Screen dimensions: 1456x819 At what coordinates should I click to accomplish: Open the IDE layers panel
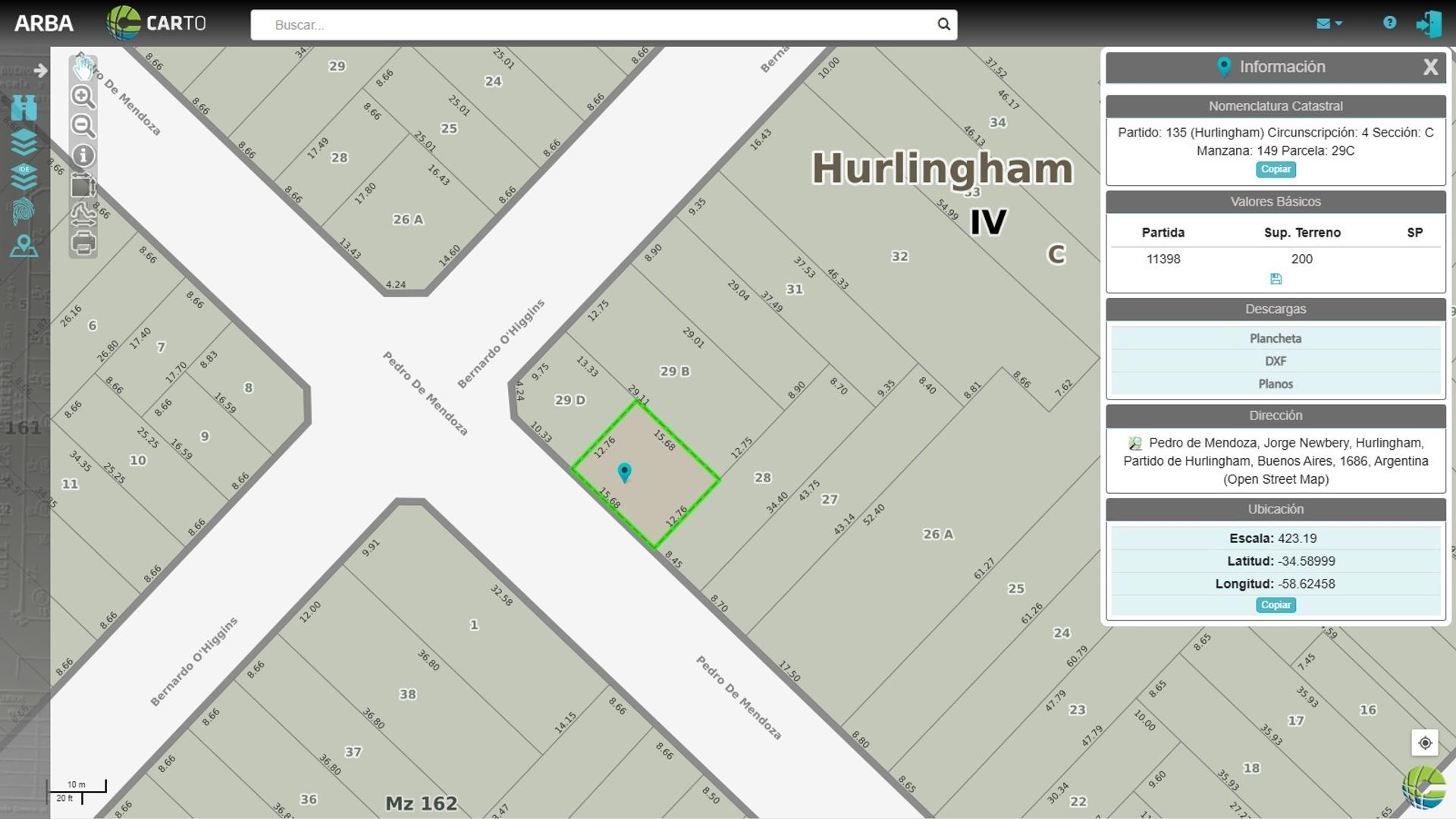24,177
